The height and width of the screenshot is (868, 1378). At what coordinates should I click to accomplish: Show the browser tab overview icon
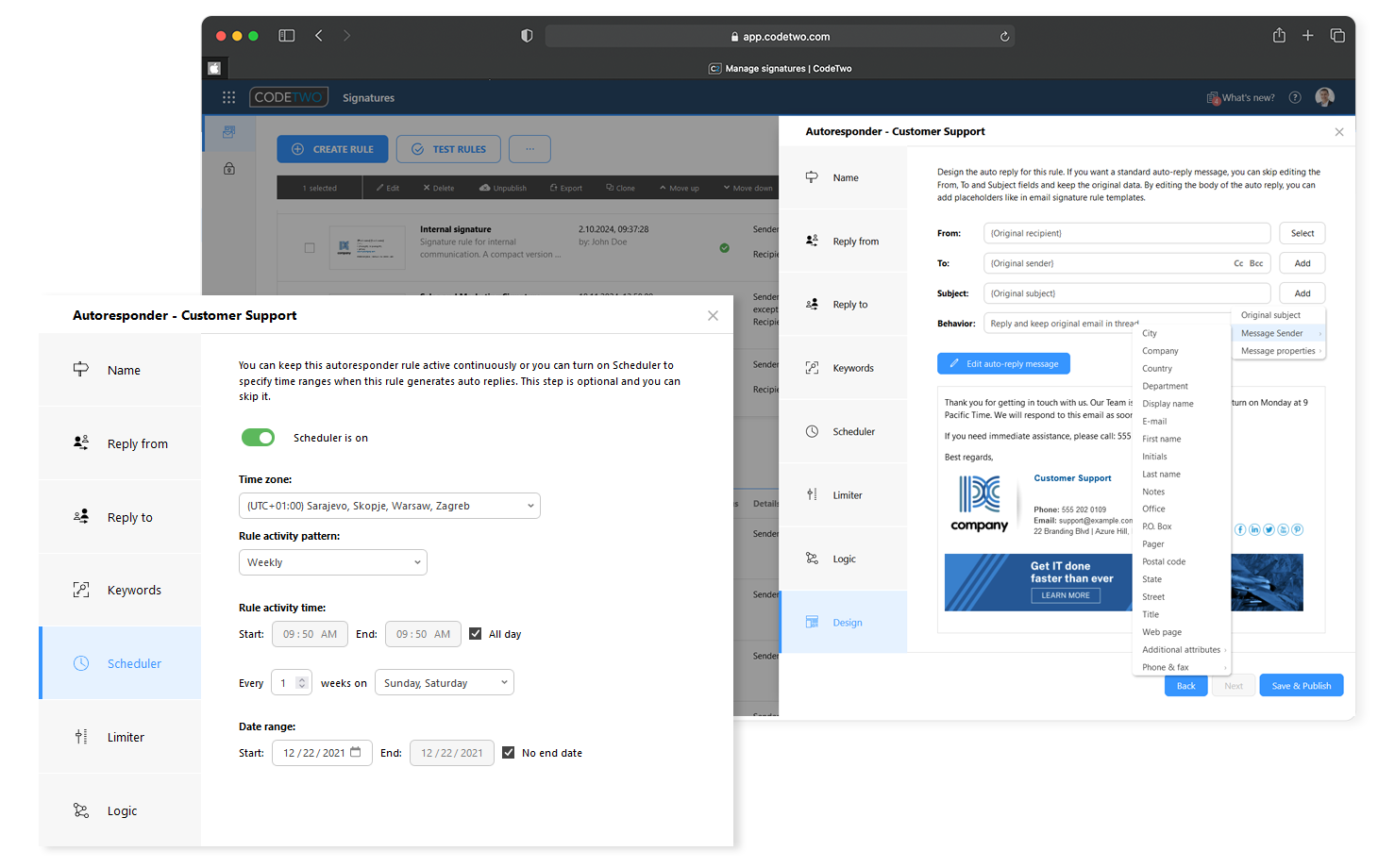coord(1337,36)
